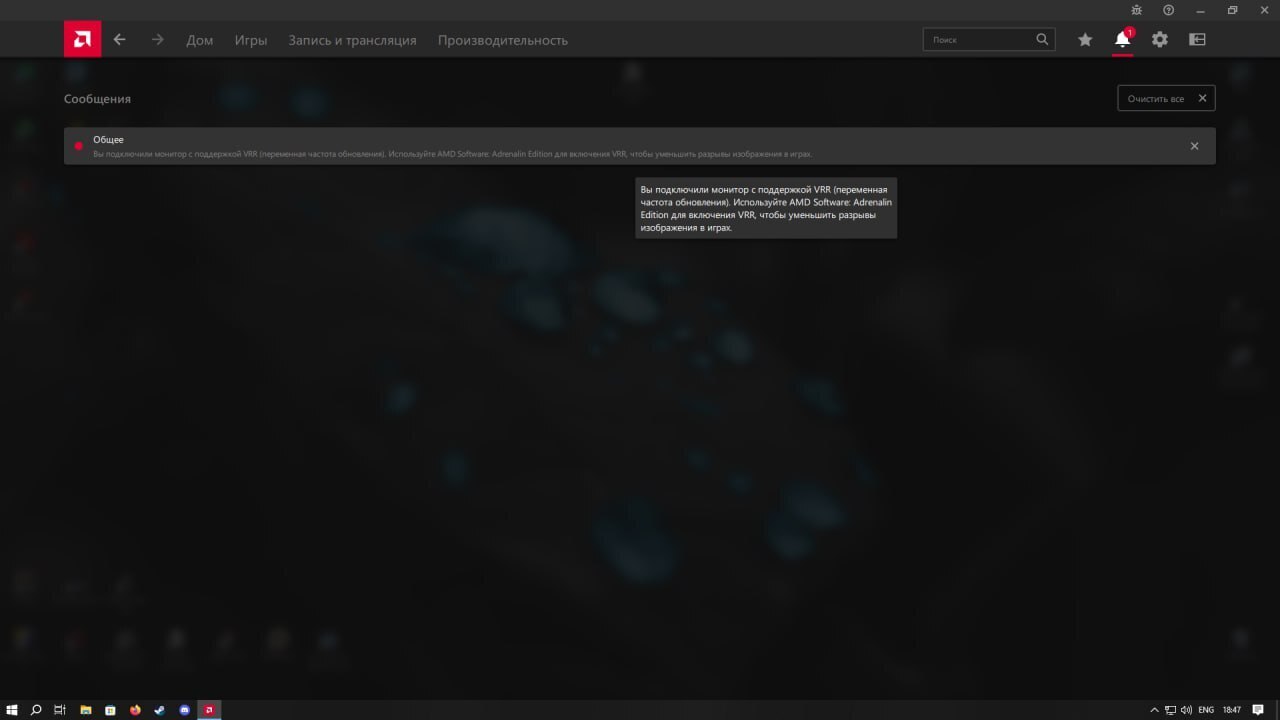This screenshot has width=1280, height=720.
Task: Show hidden system tray icons
Action: pos(1155,710)
